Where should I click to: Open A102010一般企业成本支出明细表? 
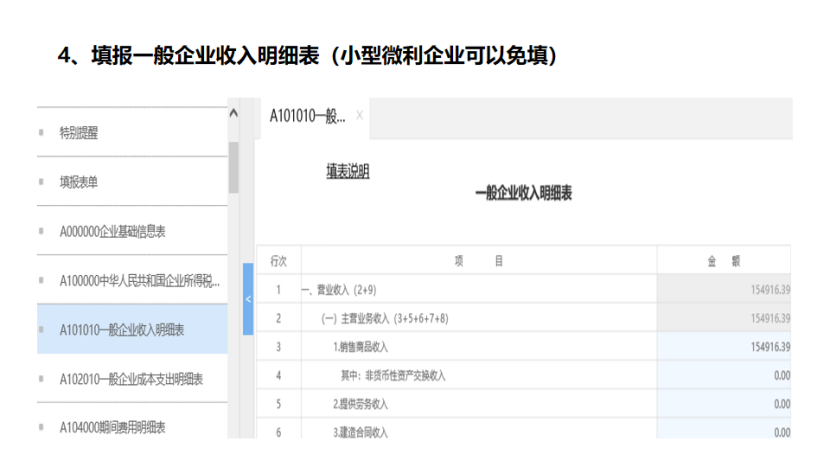(x=131, y=379)
